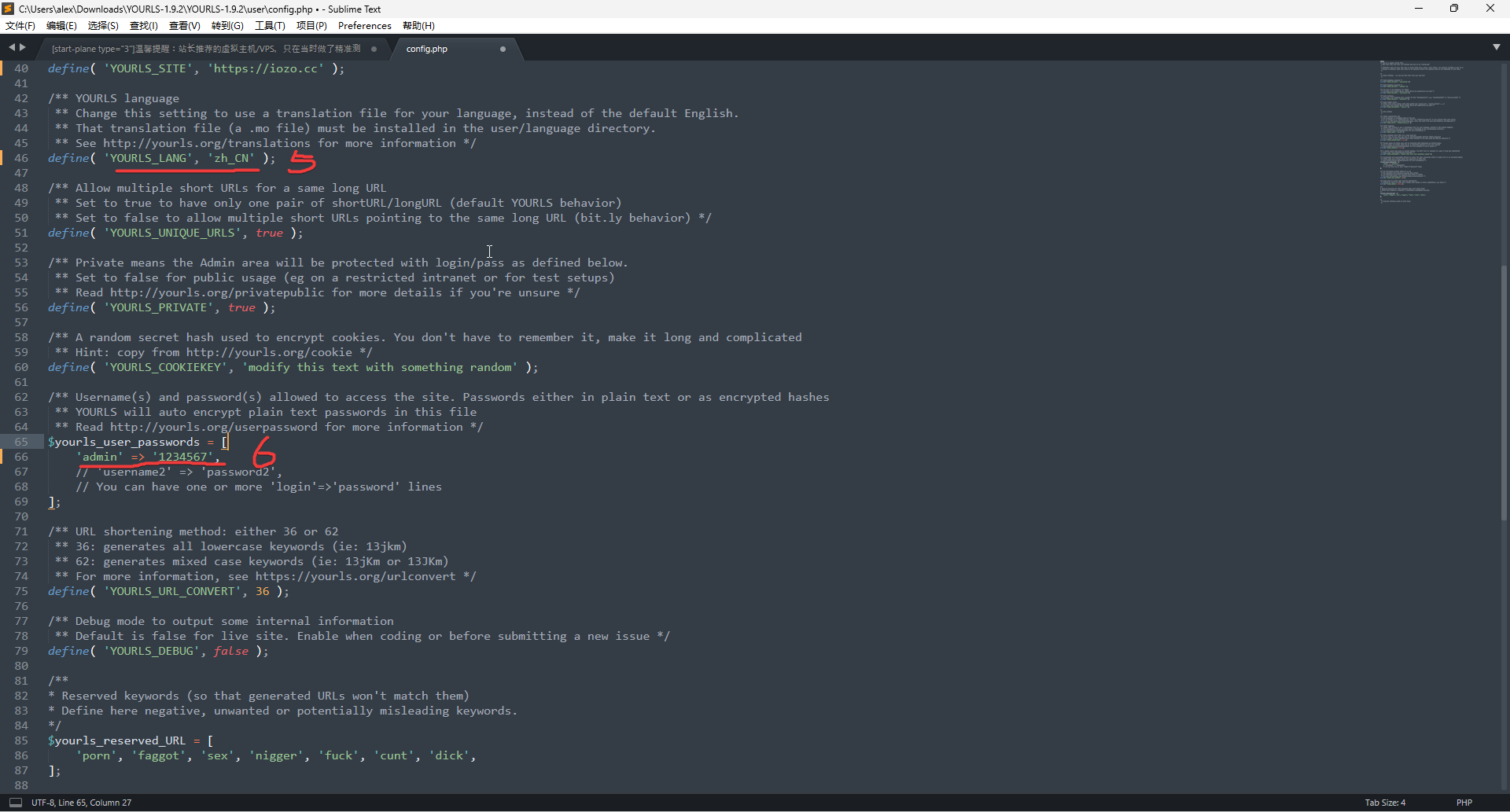This screenshot has width=1510, height=812.
Task: Open the tab list dropdown arrow
Action: point(1496,47)
